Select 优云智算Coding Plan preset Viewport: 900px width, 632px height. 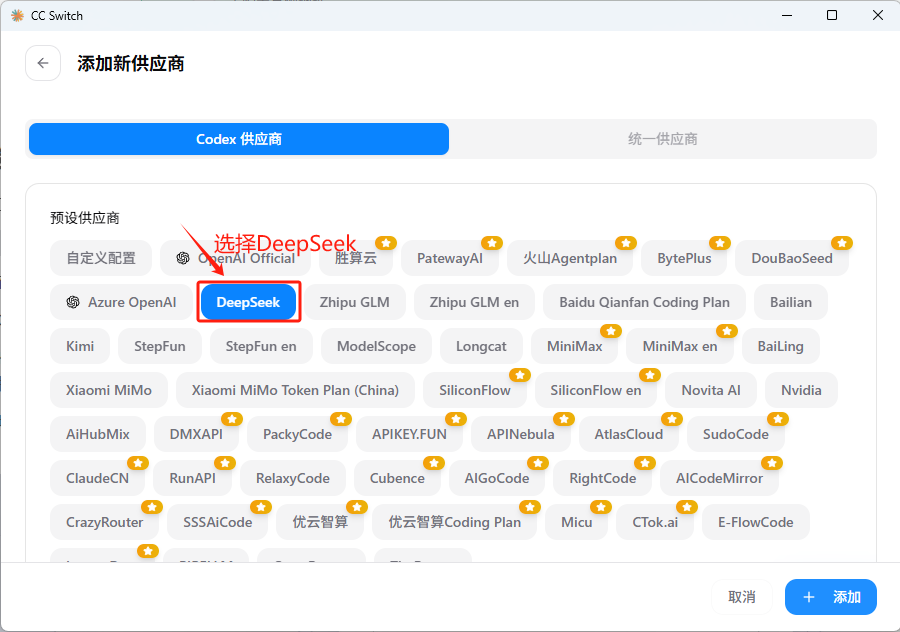[455, 522]
